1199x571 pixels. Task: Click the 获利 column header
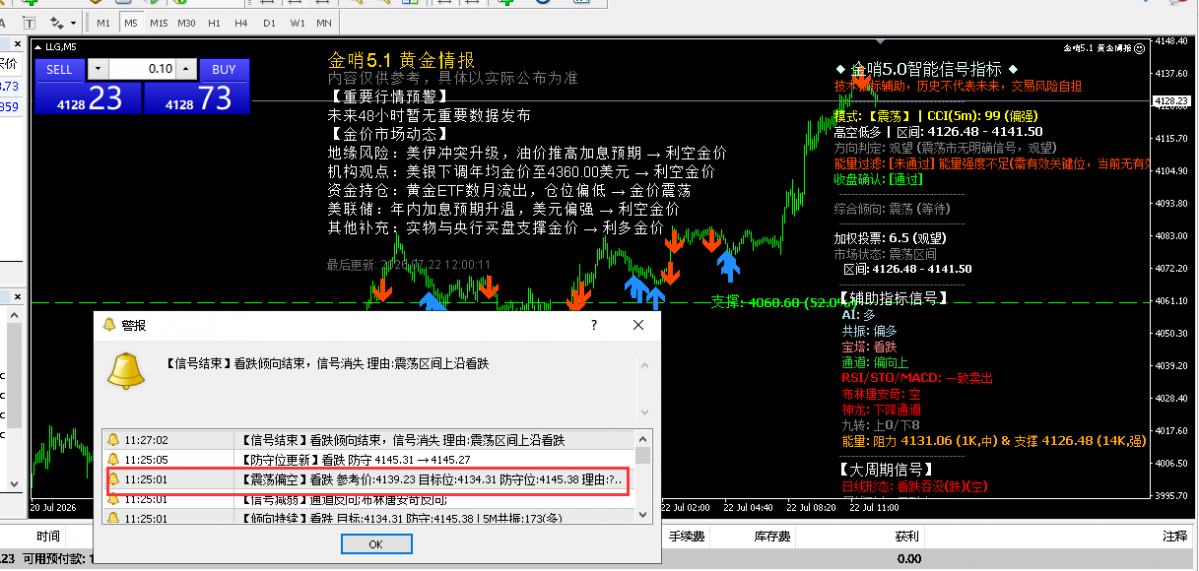[x=908, y=537]
